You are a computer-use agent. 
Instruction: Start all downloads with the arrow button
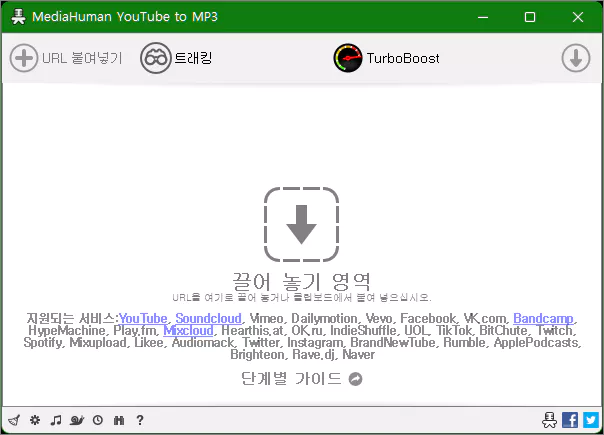click(x=575, y=58)
